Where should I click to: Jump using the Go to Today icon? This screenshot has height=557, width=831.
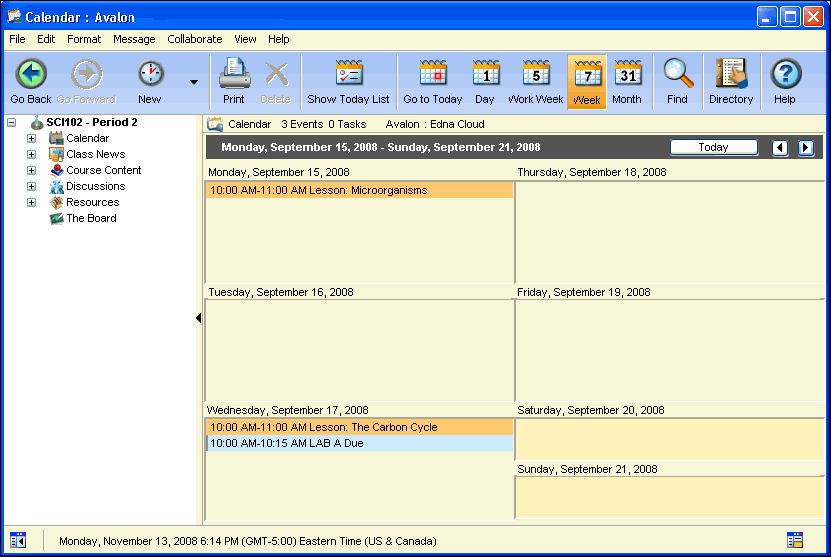pyautogui.click(x=433, y=74)
